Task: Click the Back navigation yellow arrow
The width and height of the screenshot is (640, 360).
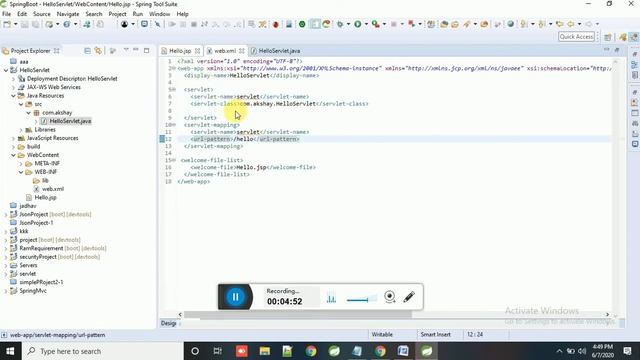Action: [571, 24]
